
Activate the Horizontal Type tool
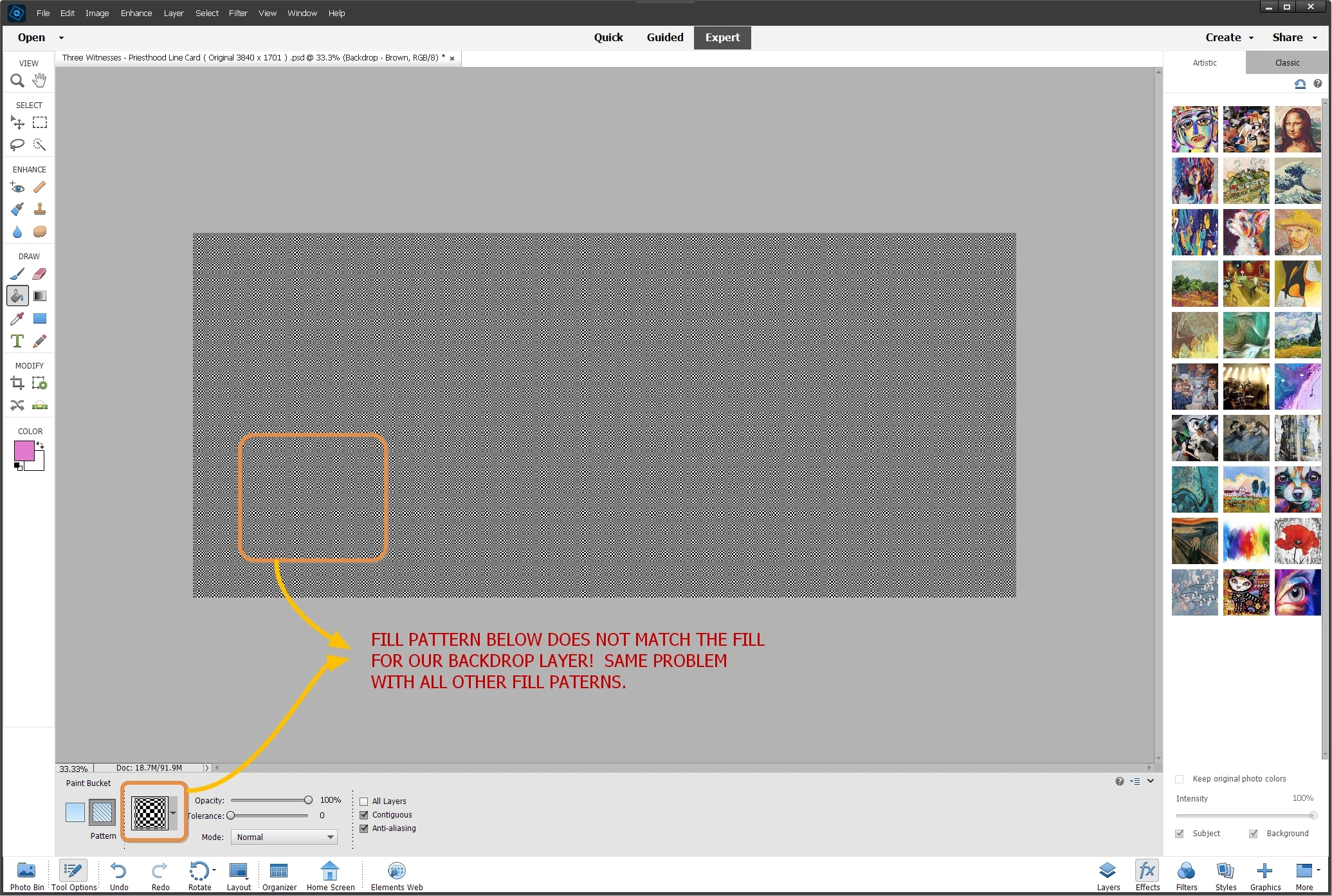point(17,341)
